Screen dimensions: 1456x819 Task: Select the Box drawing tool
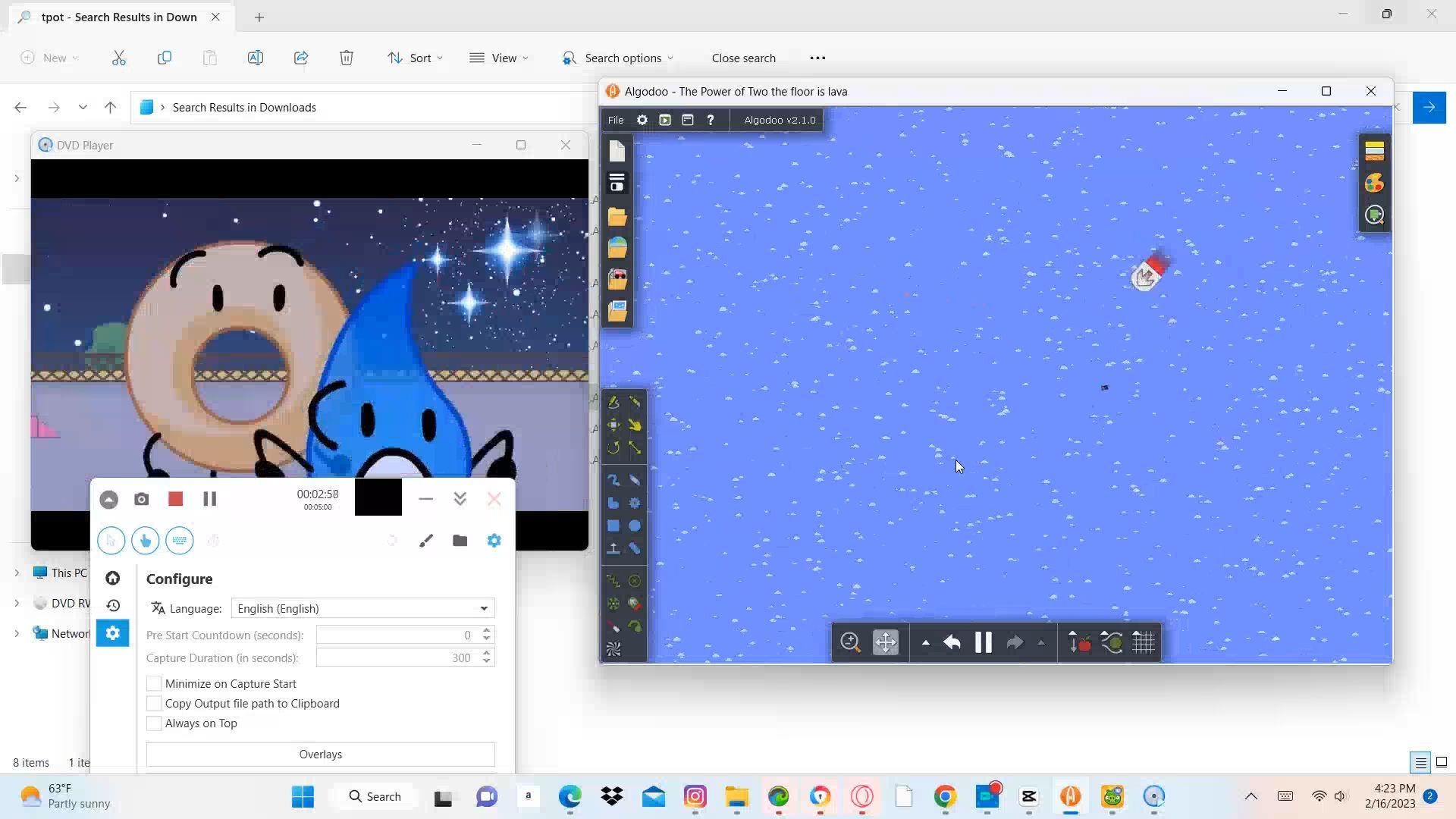point(613,526)
